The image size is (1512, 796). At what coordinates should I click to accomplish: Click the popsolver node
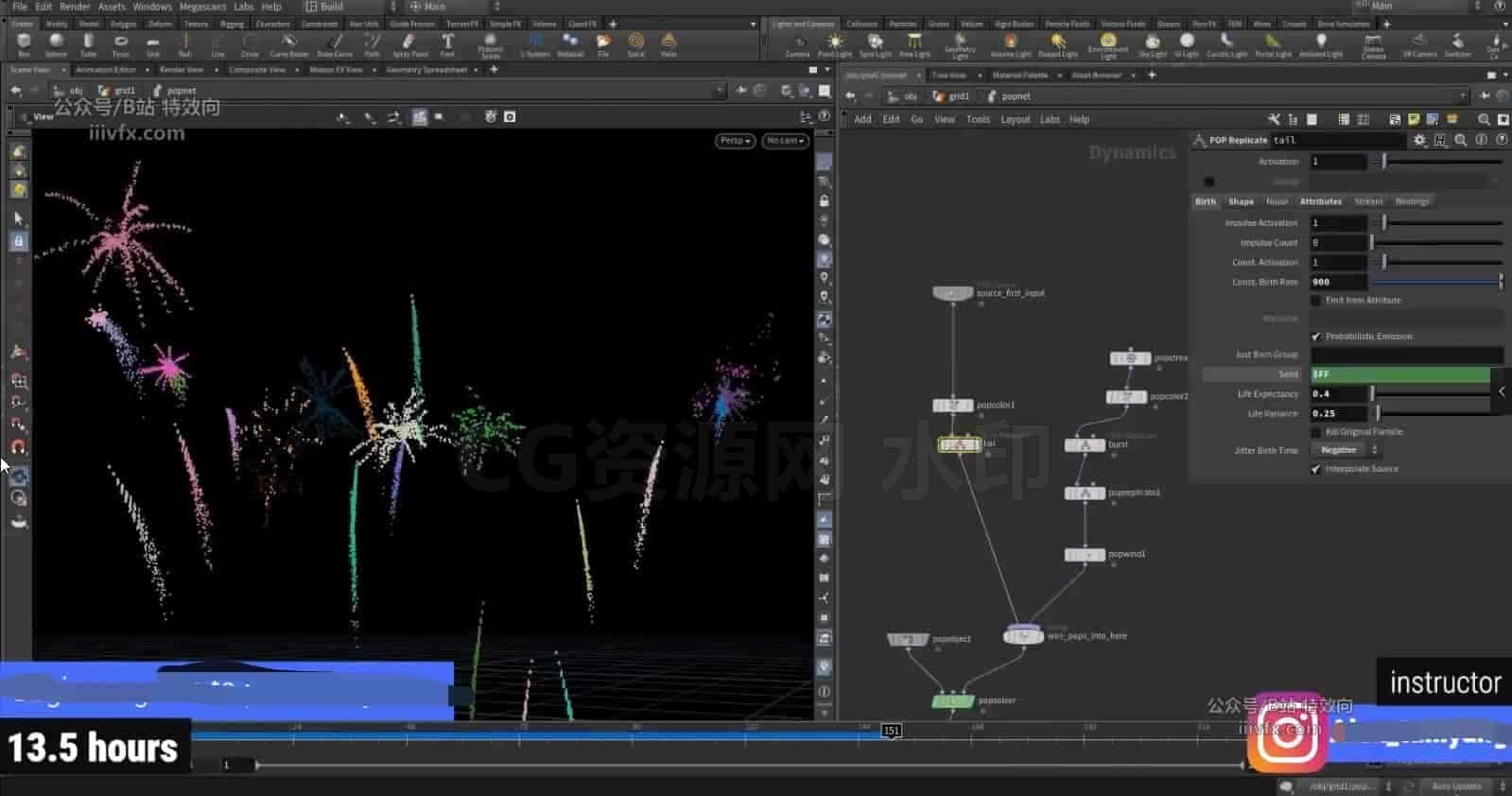point(953,701)
